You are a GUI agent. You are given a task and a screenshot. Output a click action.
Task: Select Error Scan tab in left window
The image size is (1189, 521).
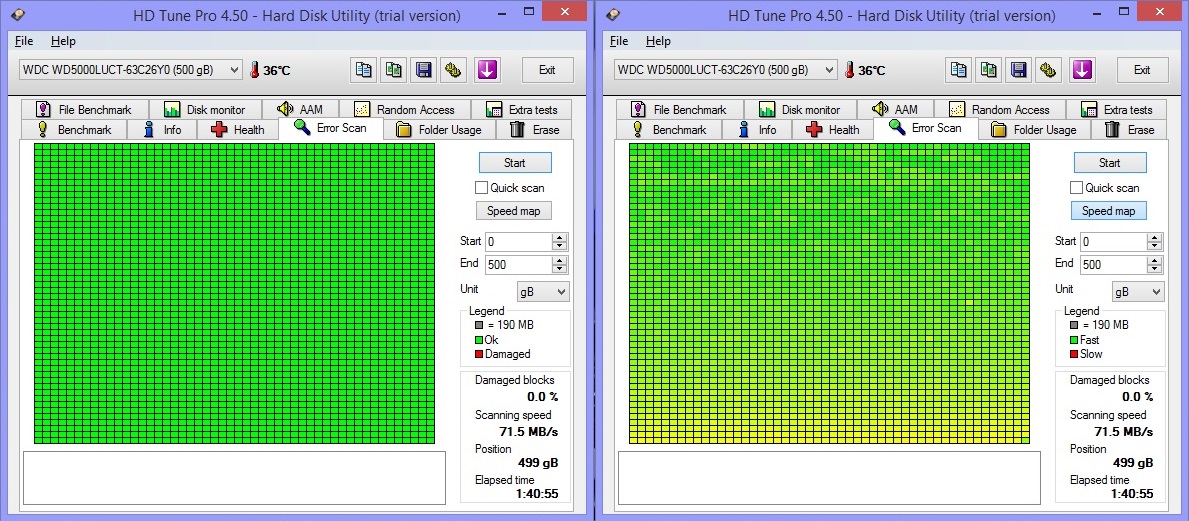pyautogui.click(x=331, y=127)
